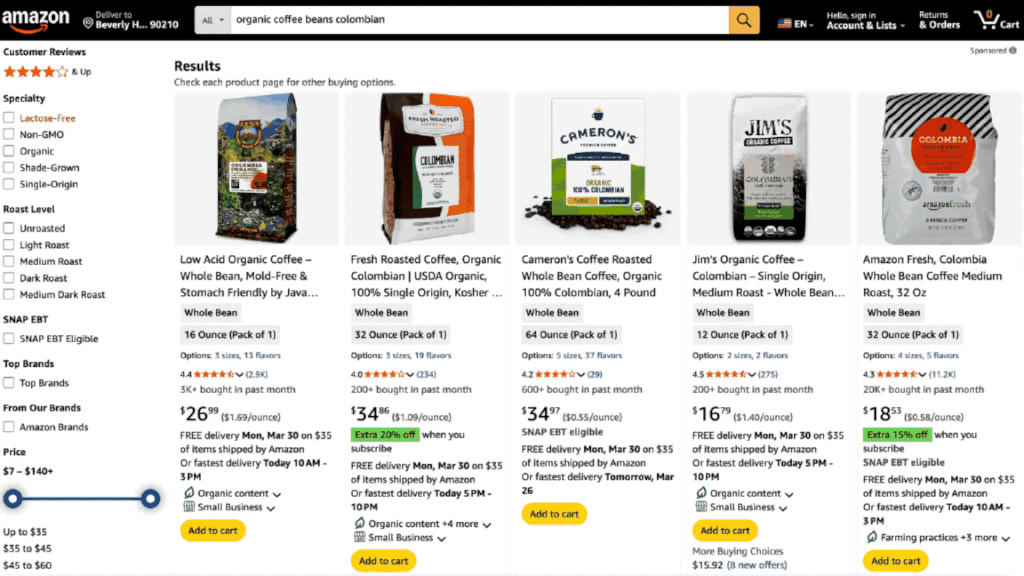Screen dimensions: 1024x576
Task: Add Cameron's Coffee to cart
Action: pos(554,514)
